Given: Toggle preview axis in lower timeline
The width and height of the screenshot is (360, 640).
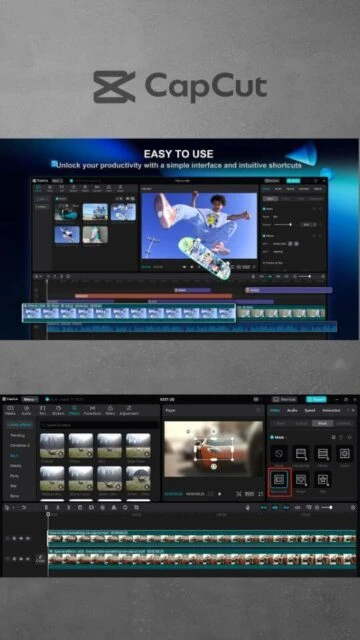Looking at the screenshot, I should 298,507.
